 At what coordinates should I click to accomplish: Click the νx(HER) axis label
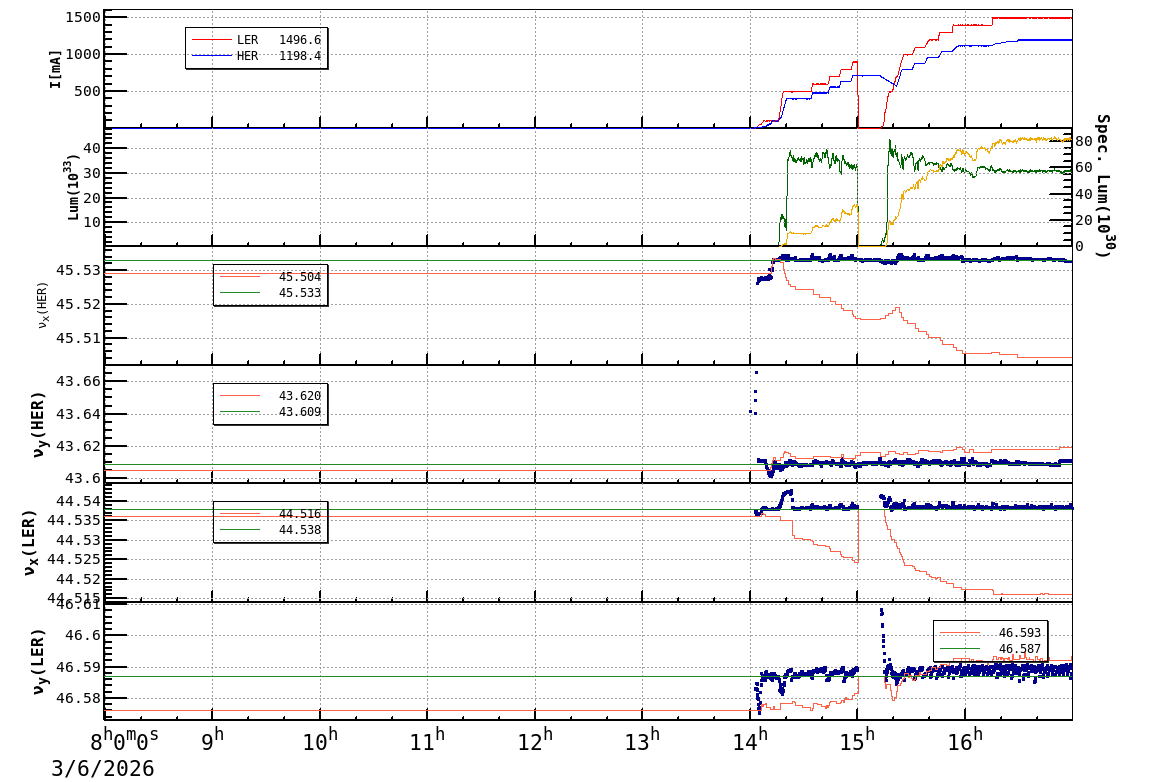click(x=43, y=305)
